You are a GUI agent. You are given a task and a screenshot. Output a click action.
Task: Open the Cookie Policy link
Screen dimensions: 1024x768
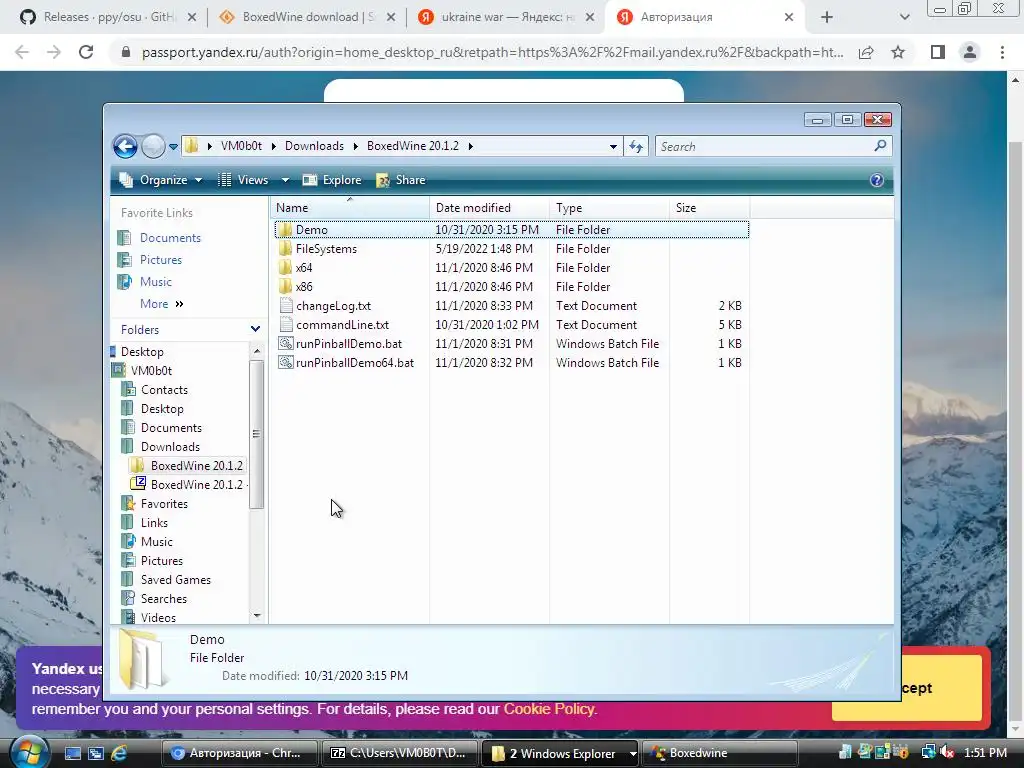point(549,709)
